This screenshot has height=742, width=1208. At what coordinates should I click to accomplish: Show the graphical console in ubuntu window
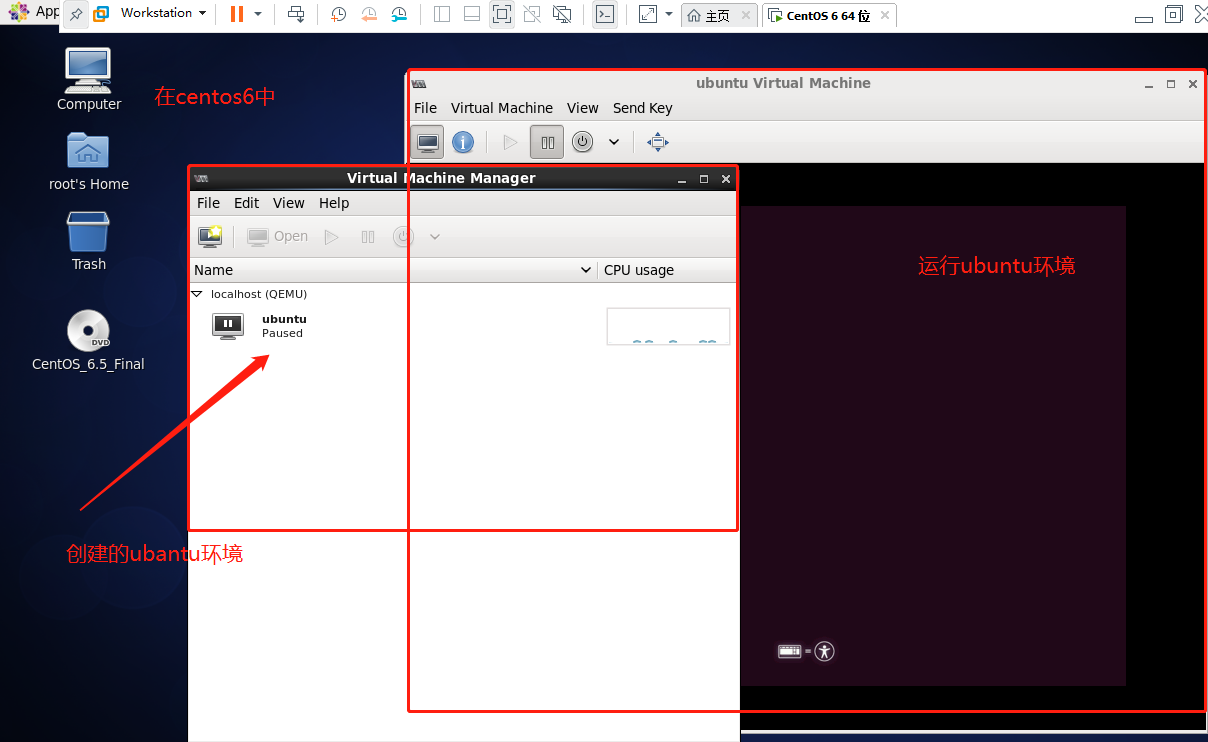pyautogui.click(x=428, y=142)
